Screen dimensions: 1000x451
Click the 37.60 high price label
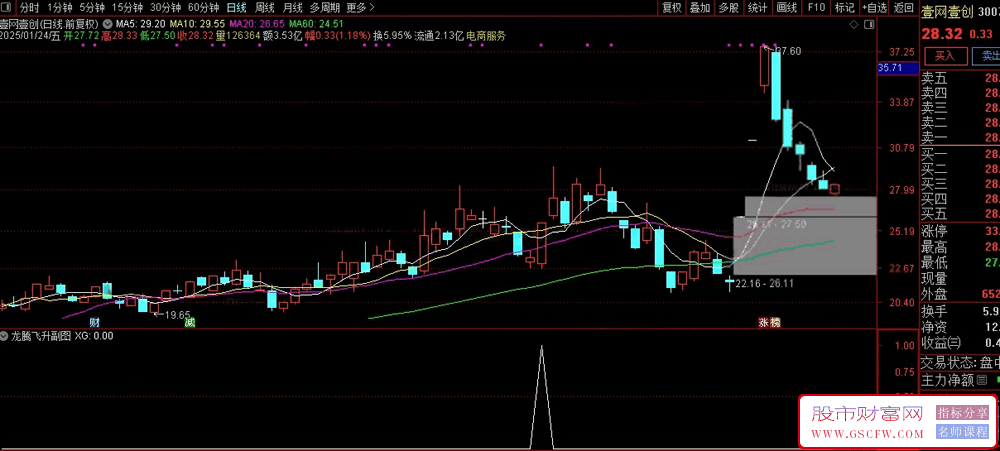790,52
